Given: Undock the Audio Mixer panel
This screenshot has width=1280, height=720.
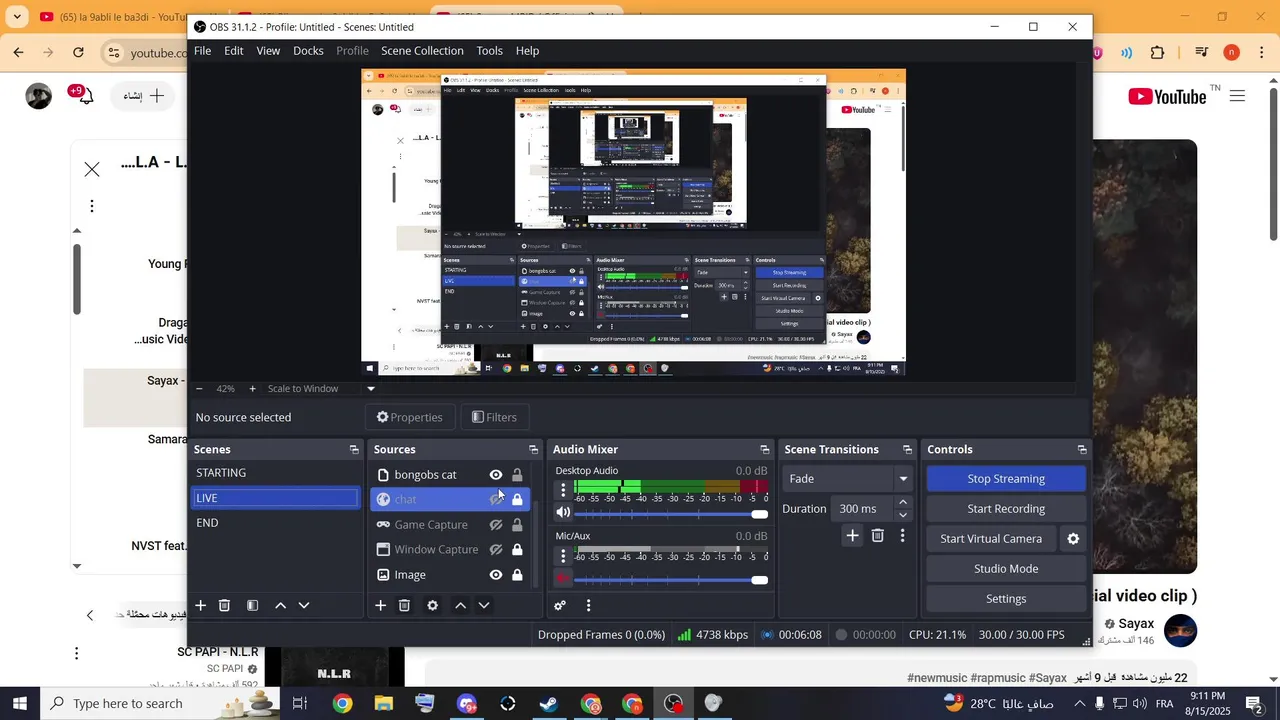Looking at the screenshot, I should click(765, 450).
